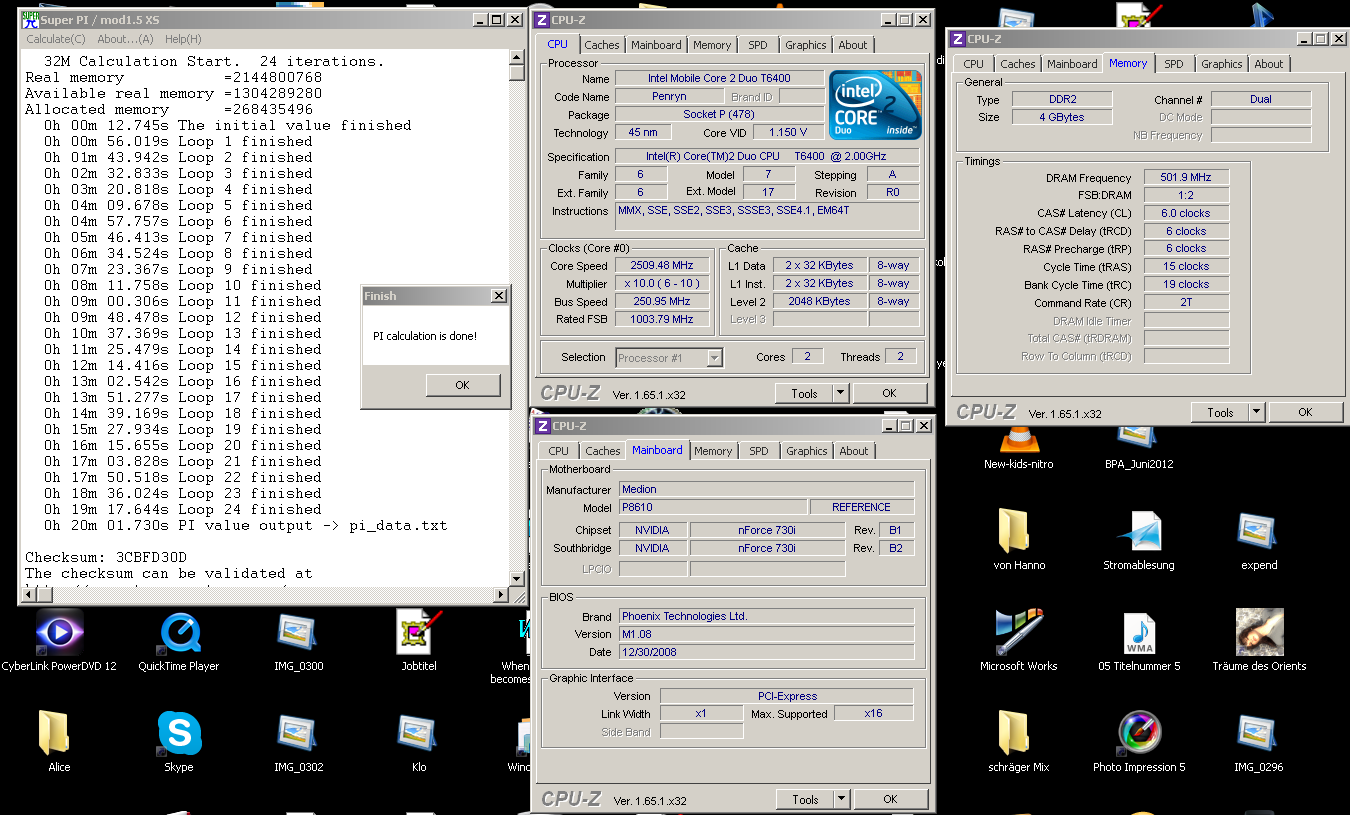Click 'PI calculation is done!' message text
Viewport: 1350px width, 815px height.
pyautogui.click(x=425, y=336)
